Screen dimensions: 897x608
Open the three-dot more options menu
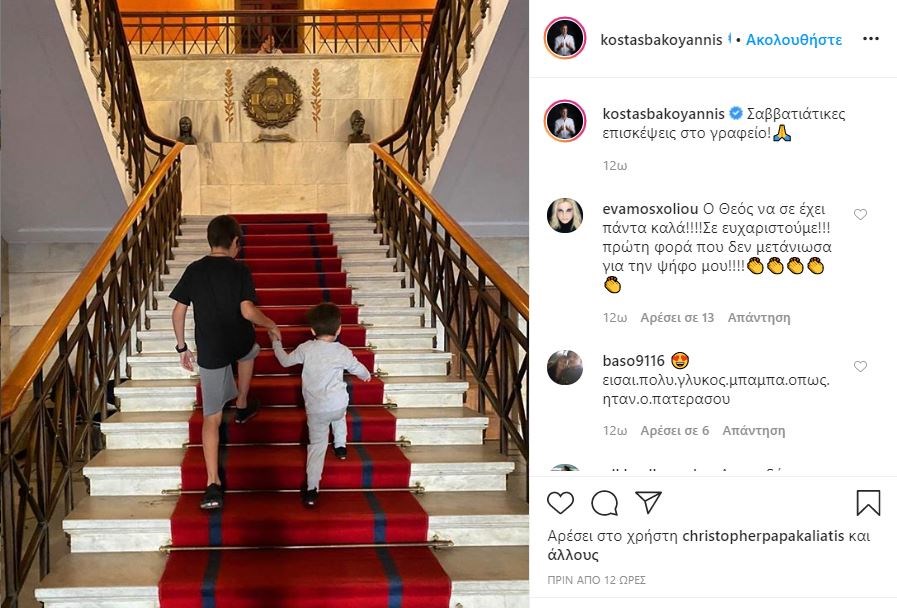(x=871, y=38)
